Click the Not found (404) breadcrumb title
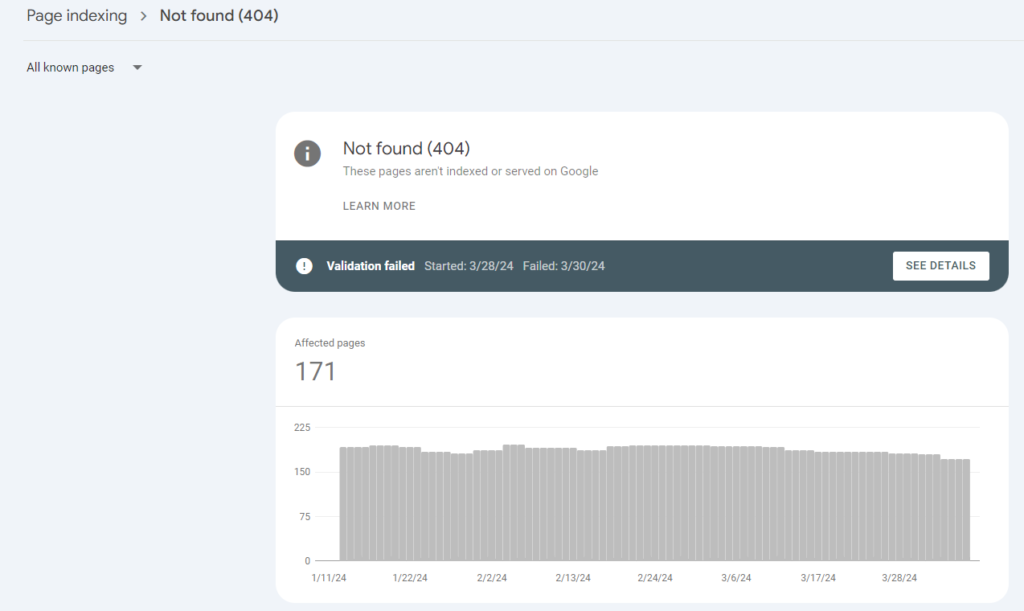Viewport: 1024px width, 611px height. pyautogui.click(x=219, y=16)
